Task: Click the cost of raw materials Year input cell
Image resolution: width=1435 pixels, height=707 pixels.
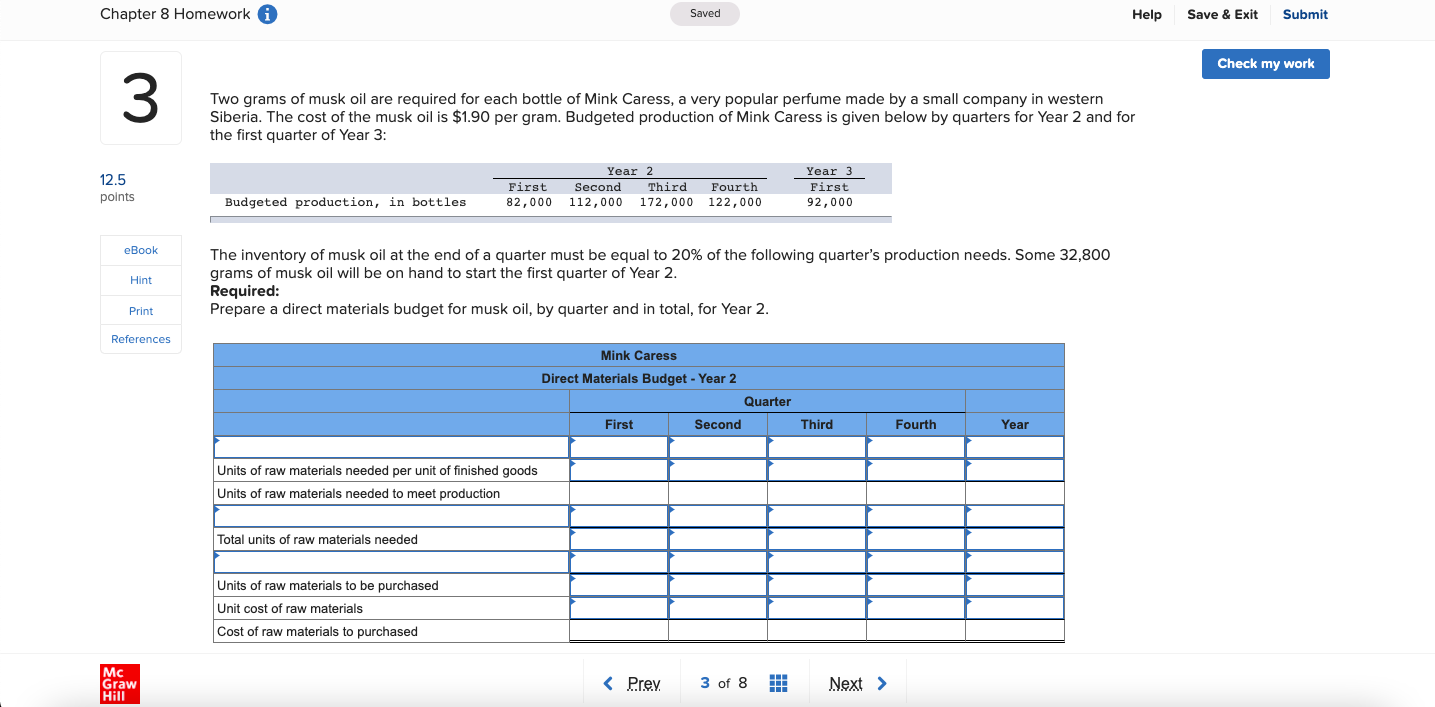Action: [1014, 631]
